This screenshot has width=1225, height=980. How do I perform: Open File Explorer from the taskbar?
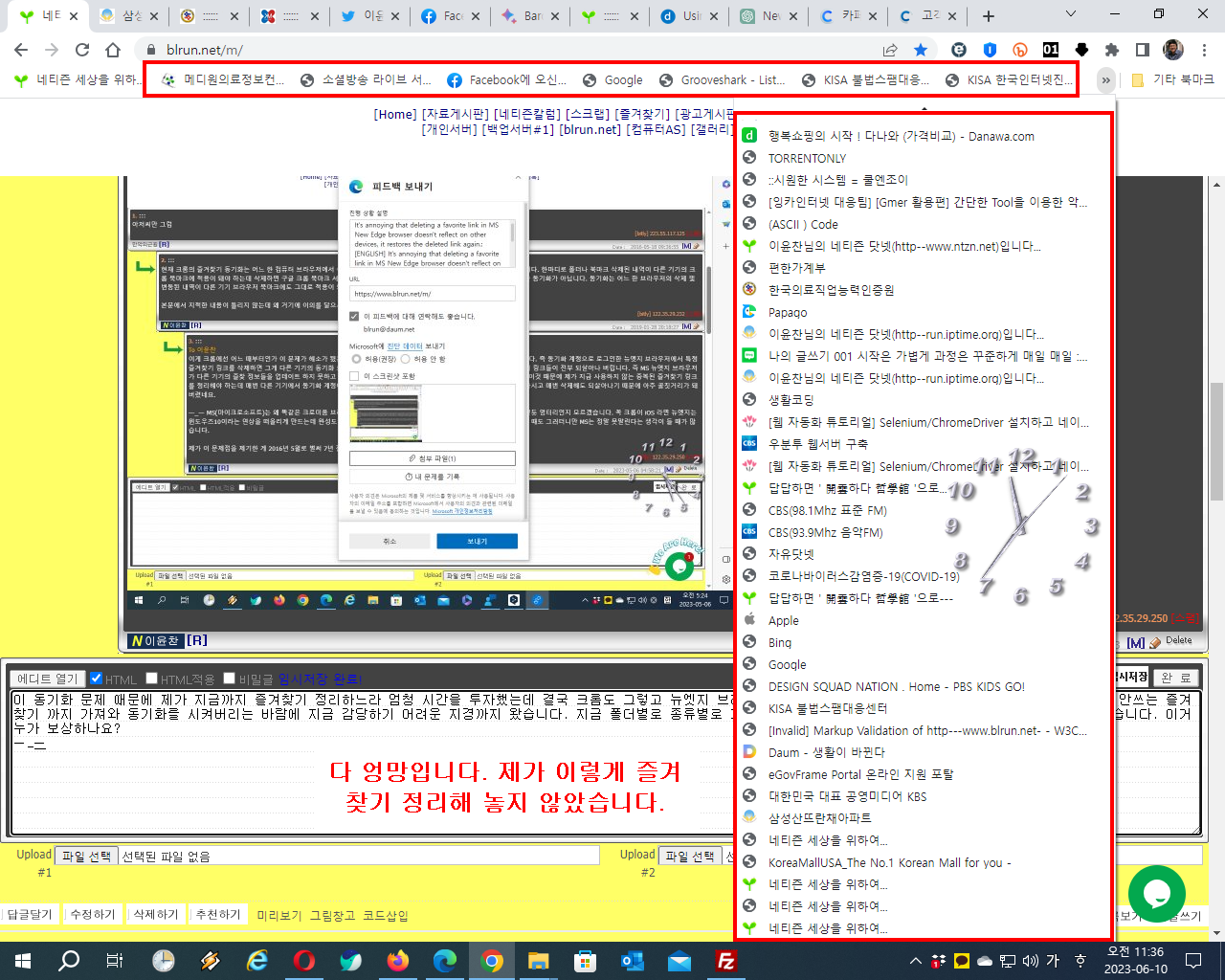click(539, 961)
